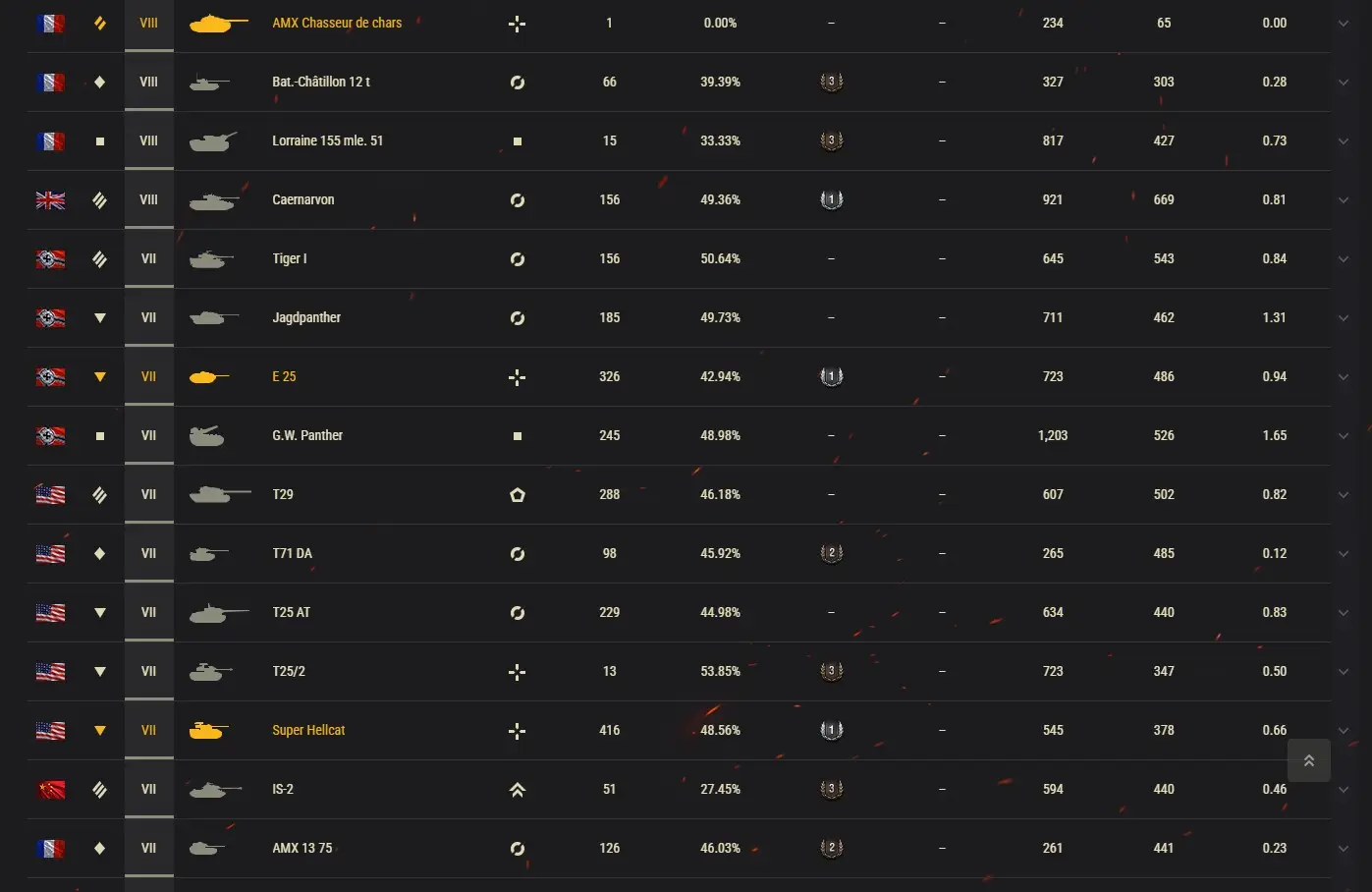Image resolution: width=1372 pixels, height=892 pixels.
Task: Click the Lorraine 155 mle. 51 name
Action: coord(327,140)
